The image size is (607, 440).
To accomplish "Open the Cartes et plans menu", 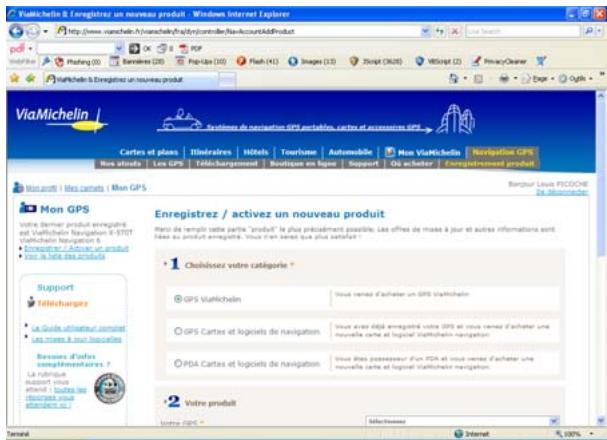I will pos(149,152).
